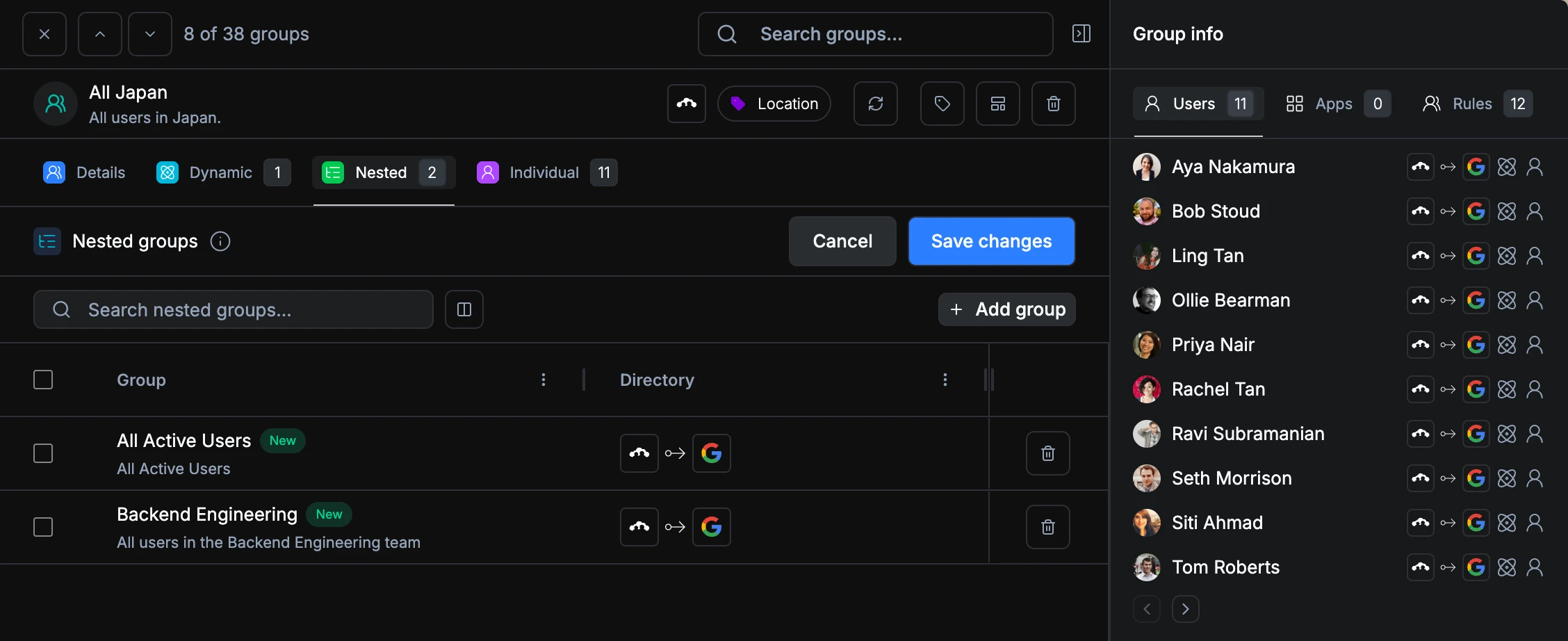The width and height of the screenshot is (1568, 641).
Task: Click the Save changes button
Action: pyautogui.click(x=991, y=241)
